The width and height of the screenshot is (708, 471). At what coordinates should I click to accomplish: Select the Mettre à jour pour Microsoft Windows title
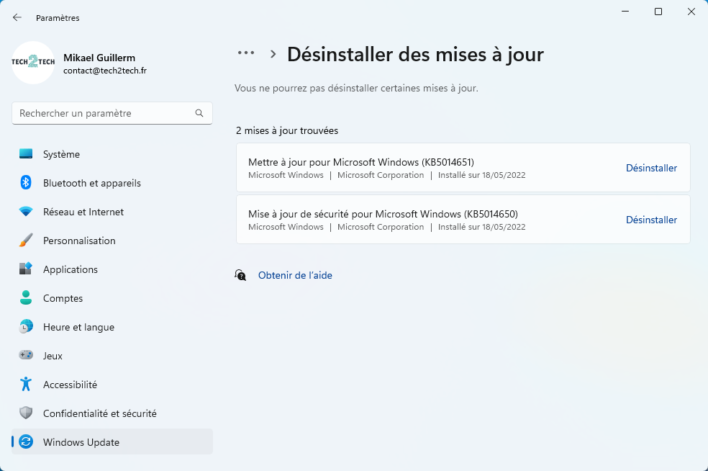click(x=361, y=162)
